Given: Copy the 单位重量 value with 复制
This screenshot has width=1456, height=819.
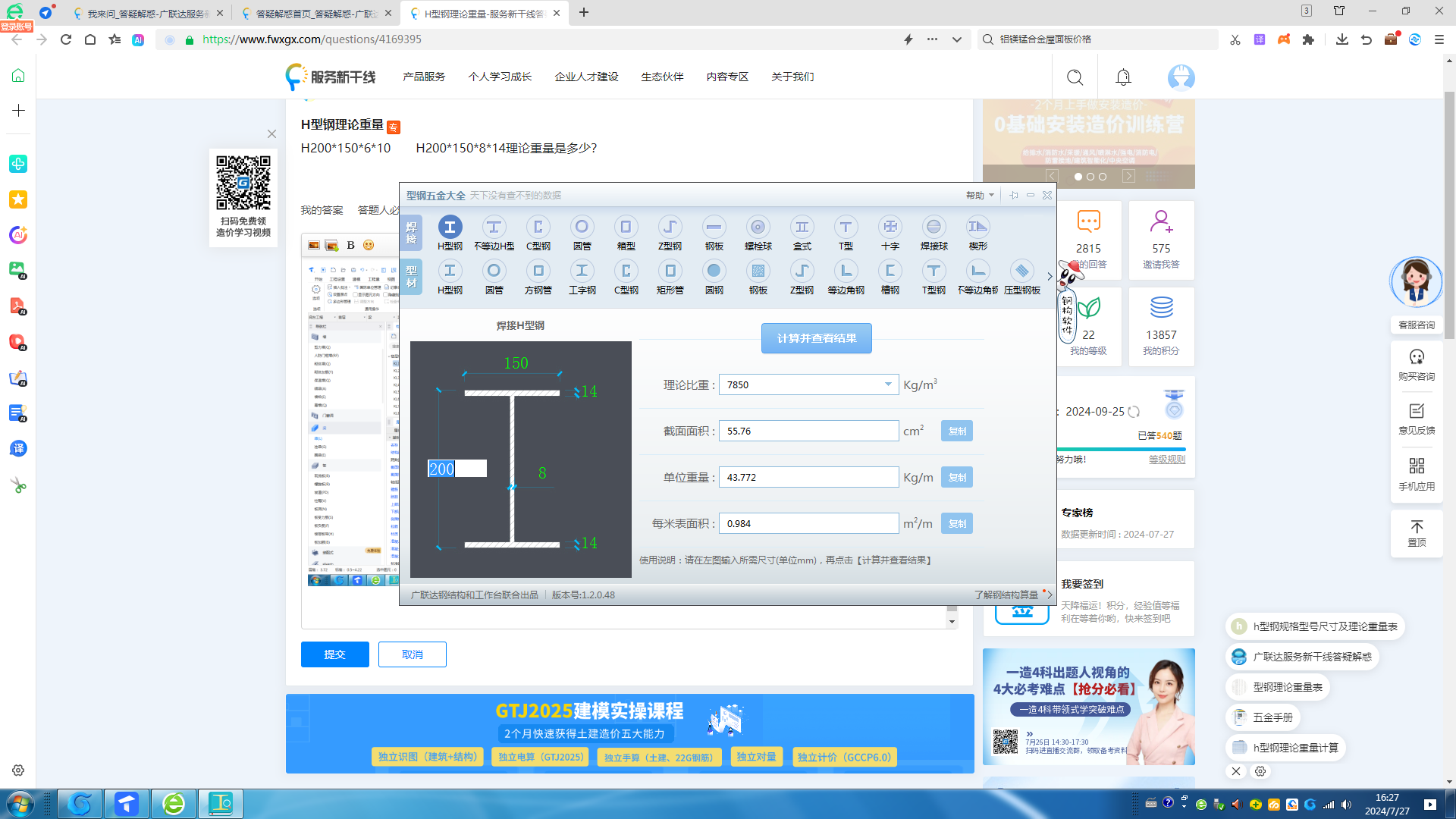Looking at the screenshot, I should click(x=957, y=477).
